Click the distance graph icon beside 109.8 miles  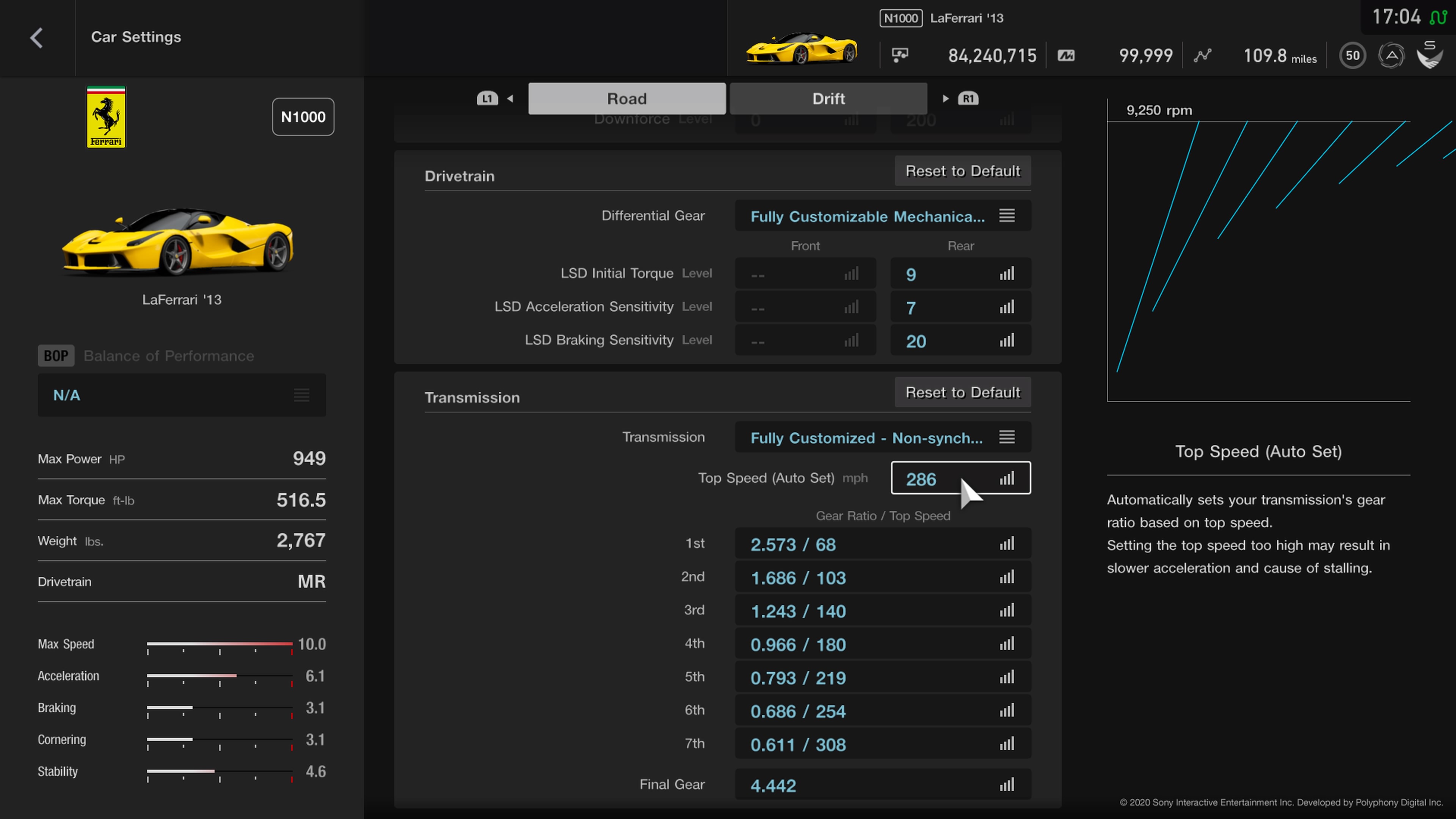[1202, 55]
